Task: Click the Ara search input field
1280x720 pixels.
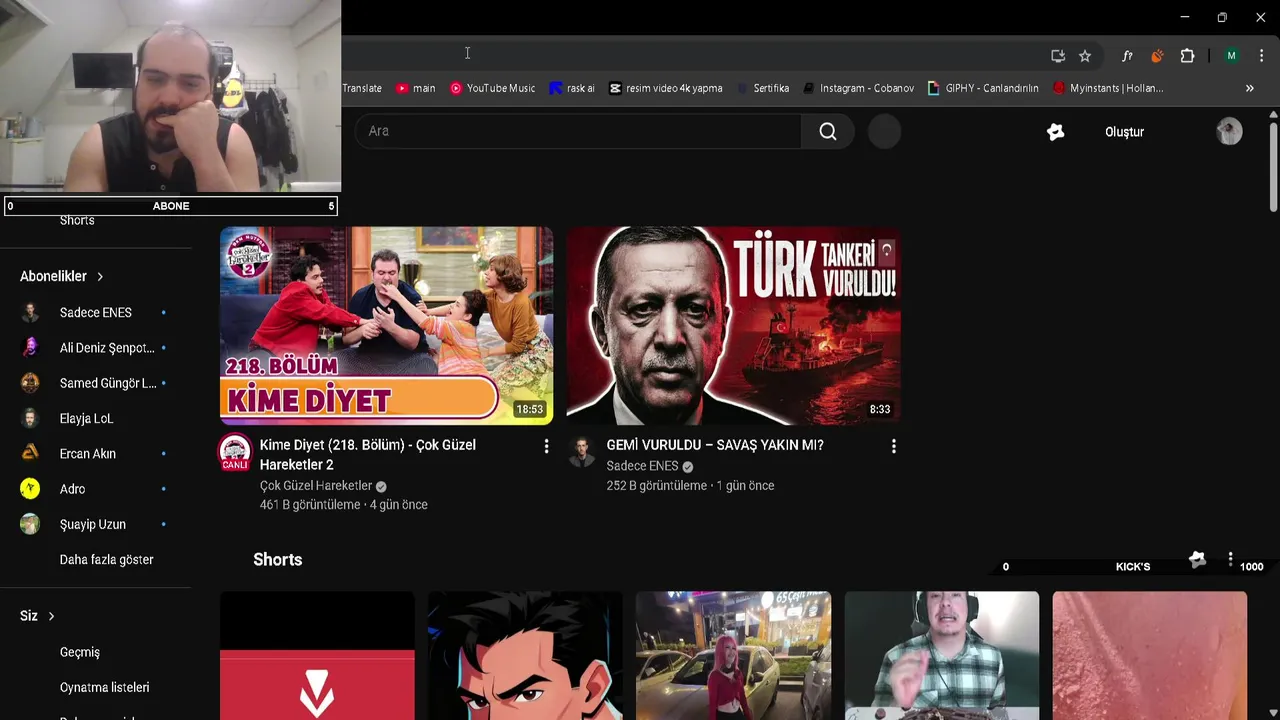Action: click(x=578, y=131)
